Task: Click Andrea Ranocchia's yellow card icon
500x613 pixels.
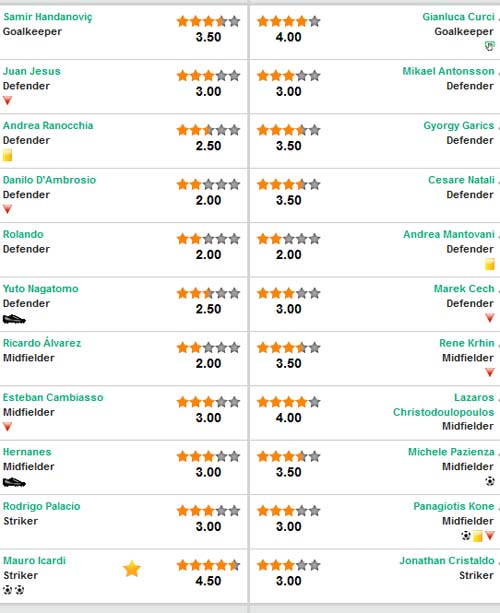Action: (7, 155)
